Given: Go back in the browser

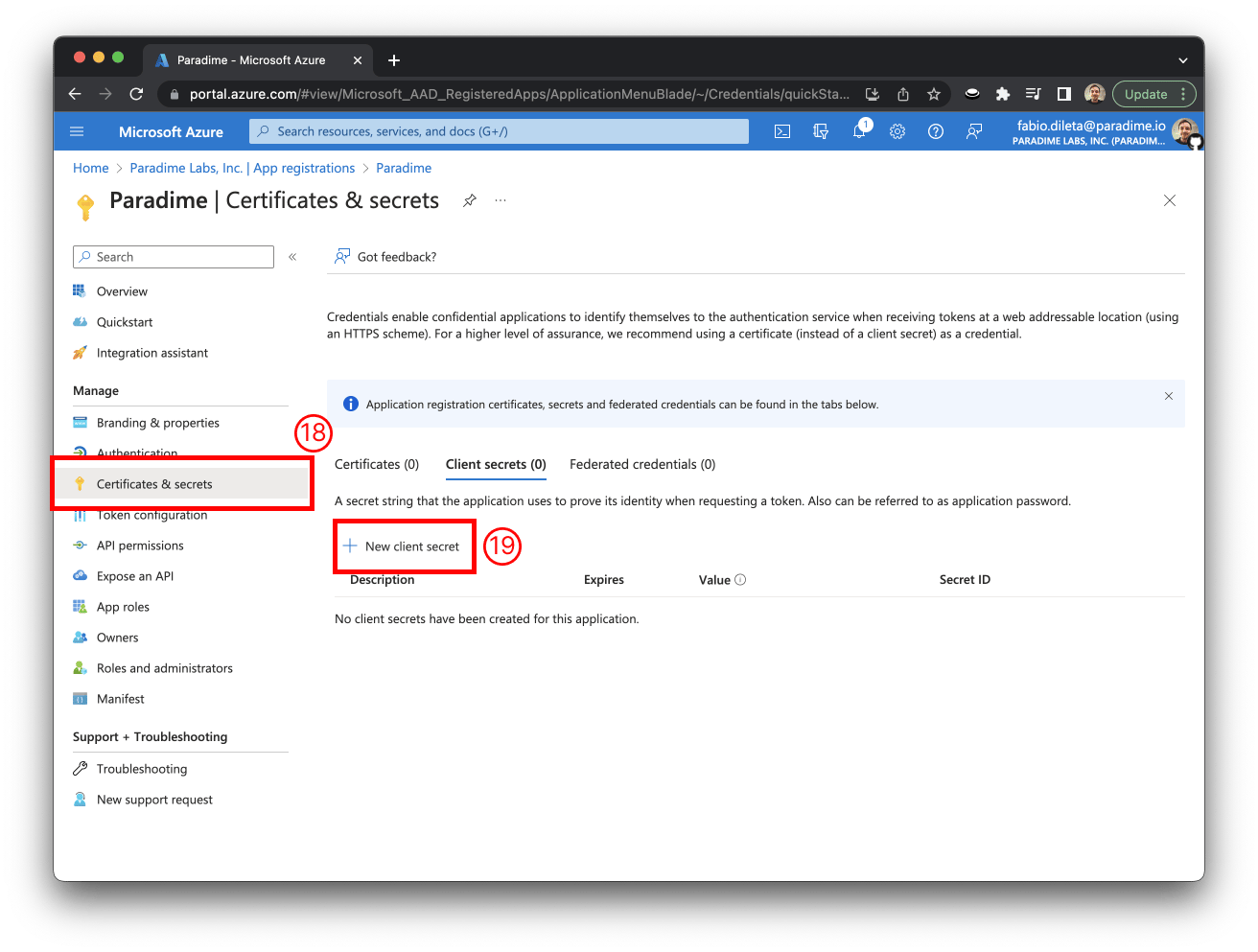Looking at the screenshot, I should (75, 94).
